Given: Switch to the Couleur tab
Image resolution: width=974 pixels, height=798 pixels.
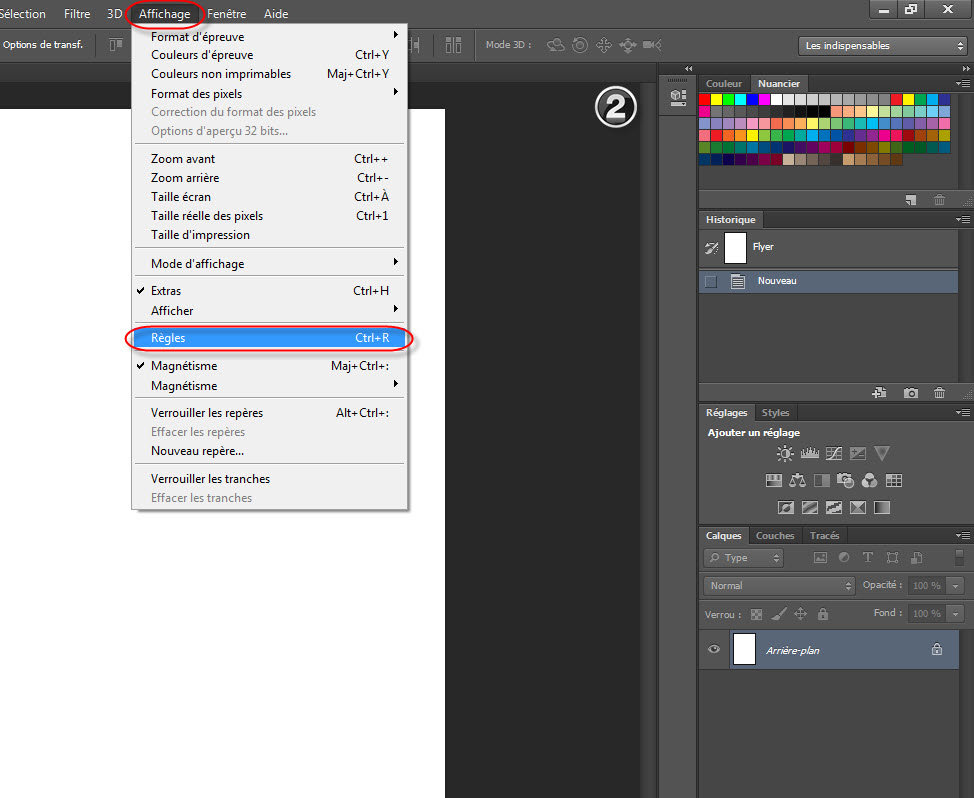Looking at the screenshot, I should pyautogui.click(x=724, y=83).
